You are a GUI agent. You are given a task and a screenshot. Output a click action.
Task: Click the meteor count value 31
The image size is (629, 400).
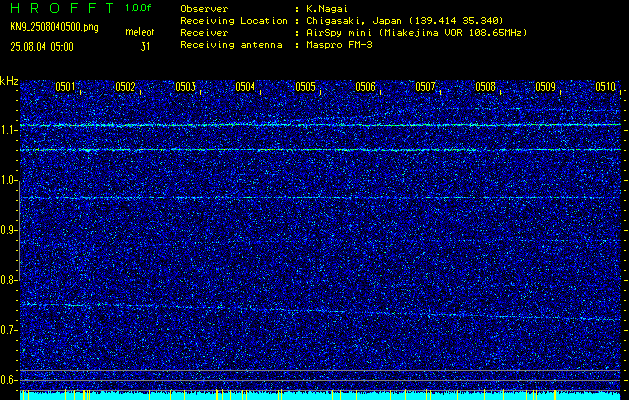tap(145, 47)
